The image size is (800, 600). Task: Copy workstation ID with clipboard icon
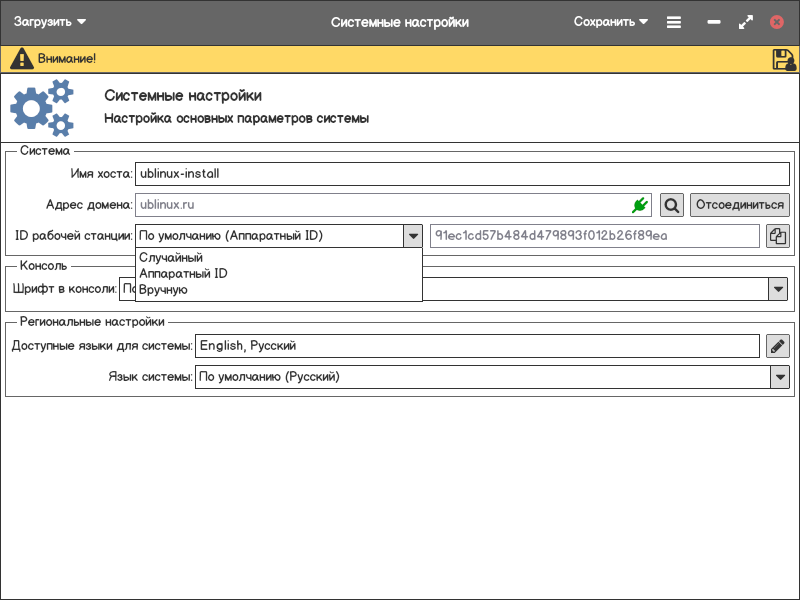tap(778, 236)
